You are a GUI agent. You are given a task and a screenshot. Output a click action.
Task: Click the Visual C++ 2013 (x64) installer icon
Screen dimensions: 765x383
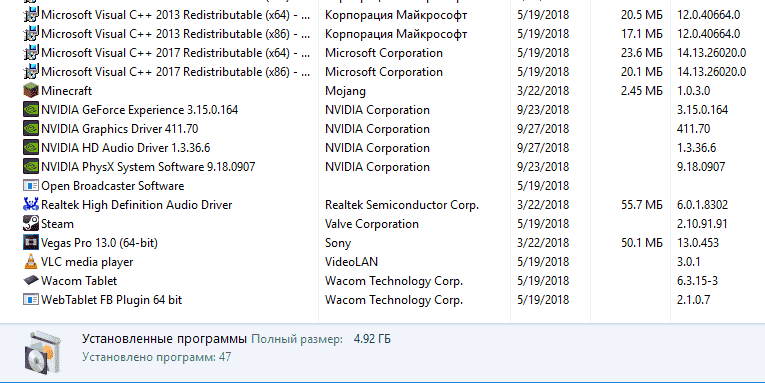31,15
